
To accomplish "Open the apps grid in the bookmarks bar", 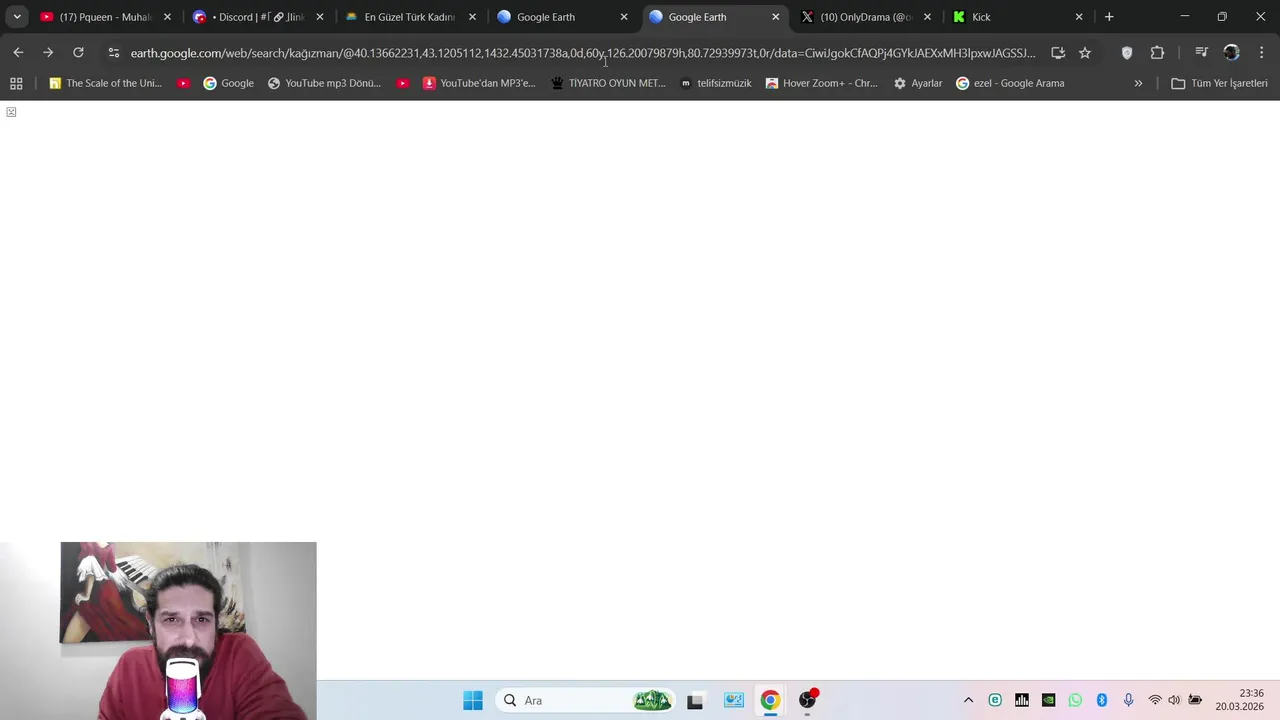I will click(16, 83).
